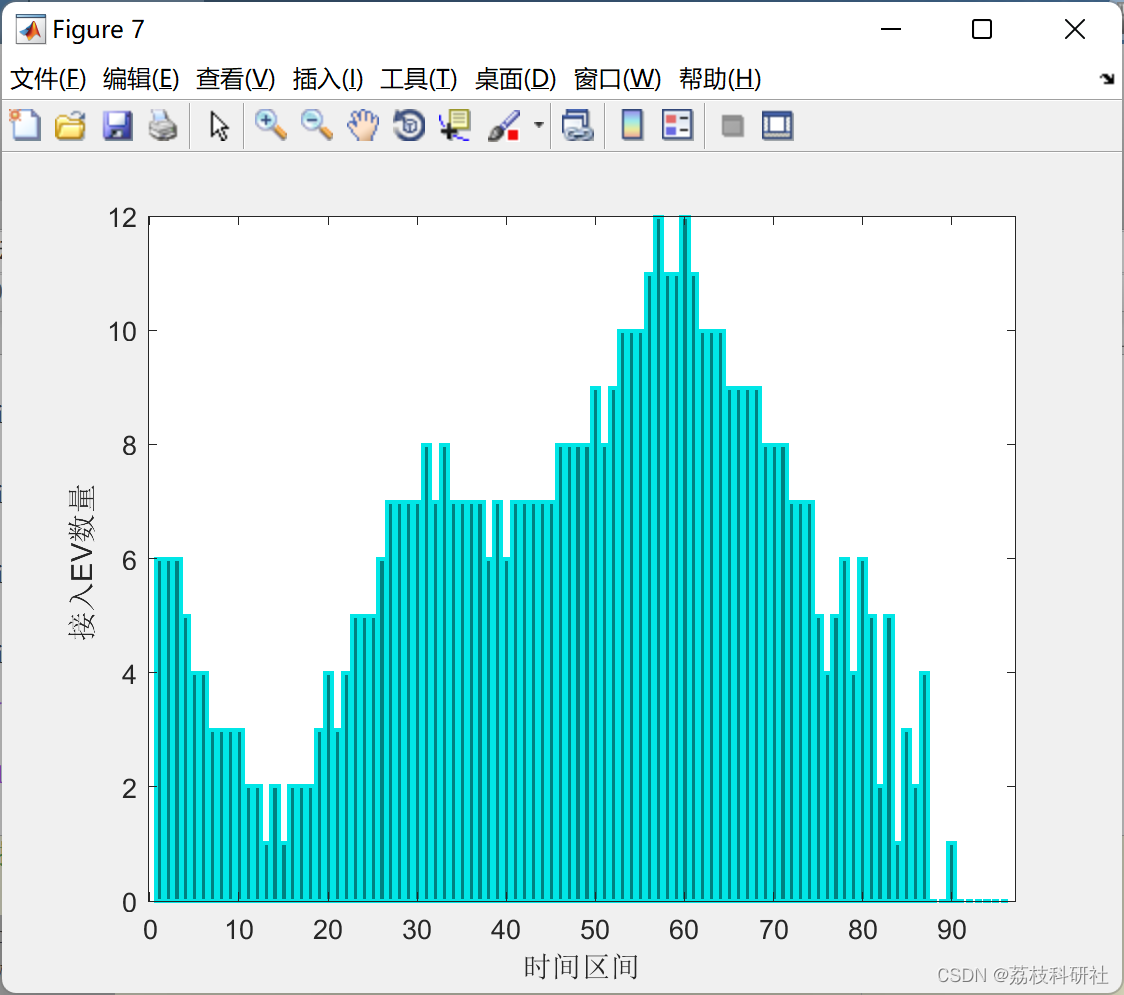Close the Figure 7 window
This screenshot has height=995, width=1124.
[x=1075, y=29]
